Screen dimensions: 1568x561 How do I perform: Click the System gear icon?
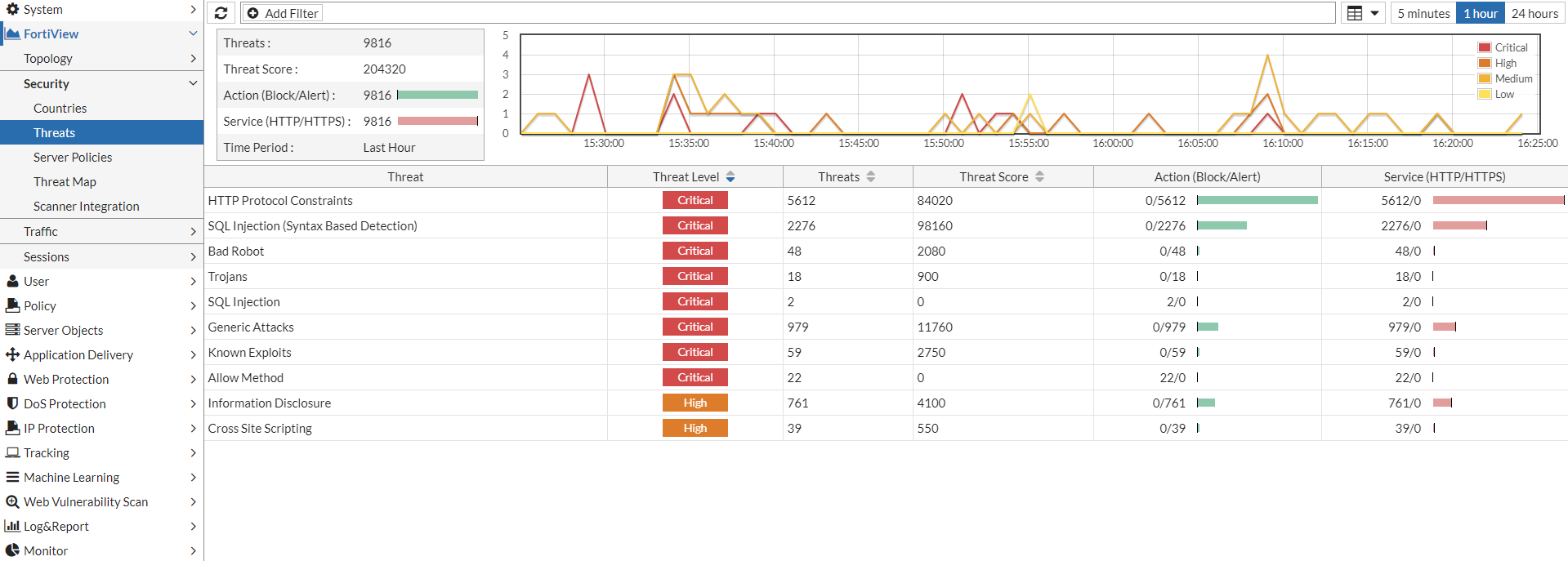point(12,9)
